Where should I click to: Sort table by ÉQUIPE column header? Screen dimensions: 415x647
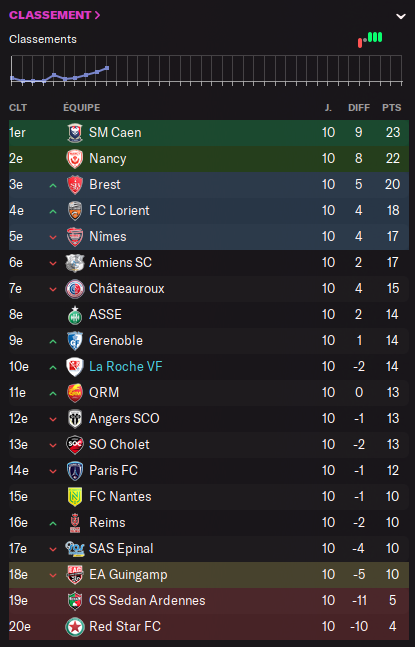pyautogui.click(x=82, y=108)
